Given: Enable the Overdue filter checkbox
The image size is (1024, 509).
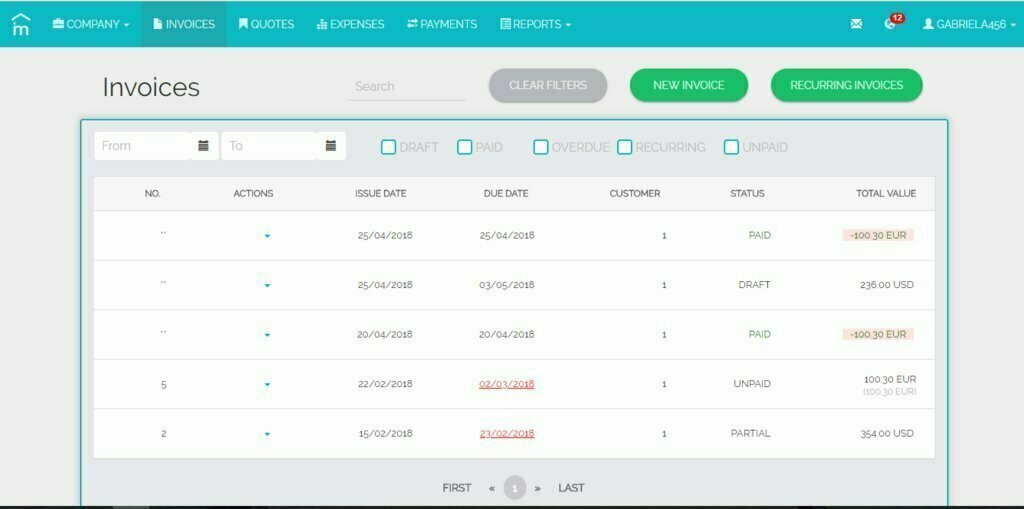Looking at the screenshot, I should point(541,147).
